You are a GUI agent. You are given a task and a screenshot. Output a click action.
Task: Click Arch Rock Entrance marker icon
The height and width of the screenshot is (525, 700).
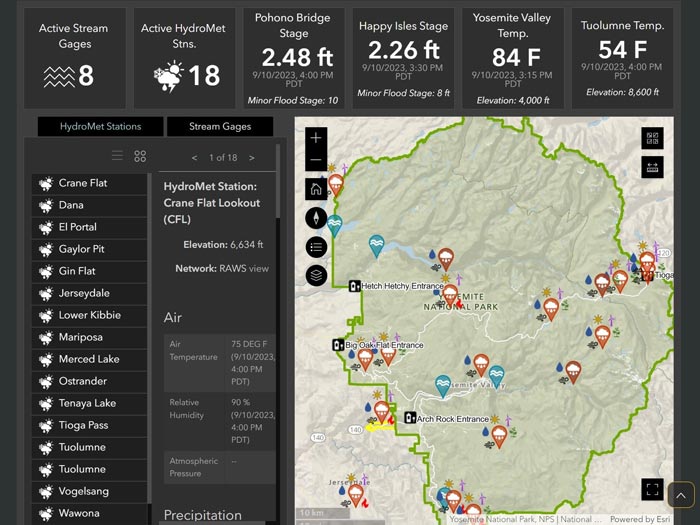[x=410, y=418]
